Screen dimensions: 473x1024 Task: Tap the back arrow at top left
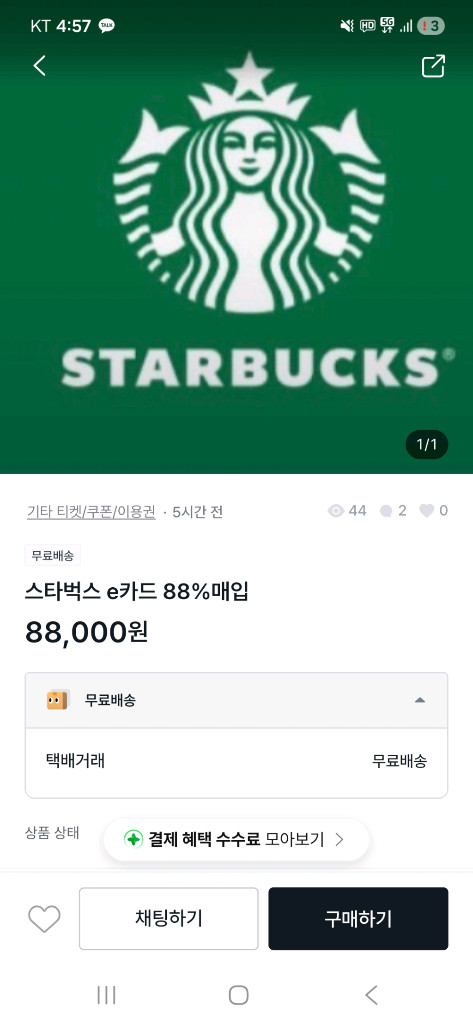coord(40,65)
